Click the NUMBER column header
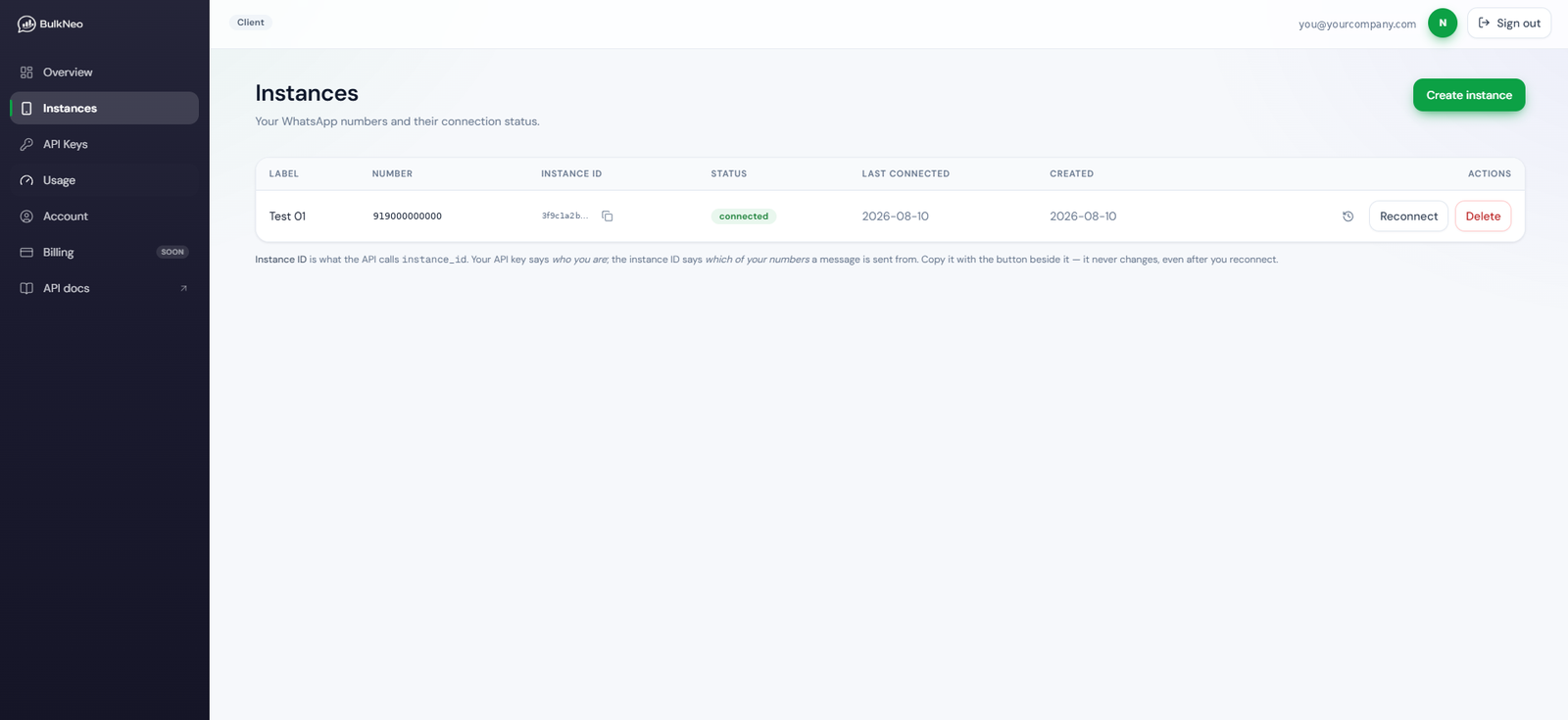The height and width of the screenshot is (720, 1568). point(392,174)
